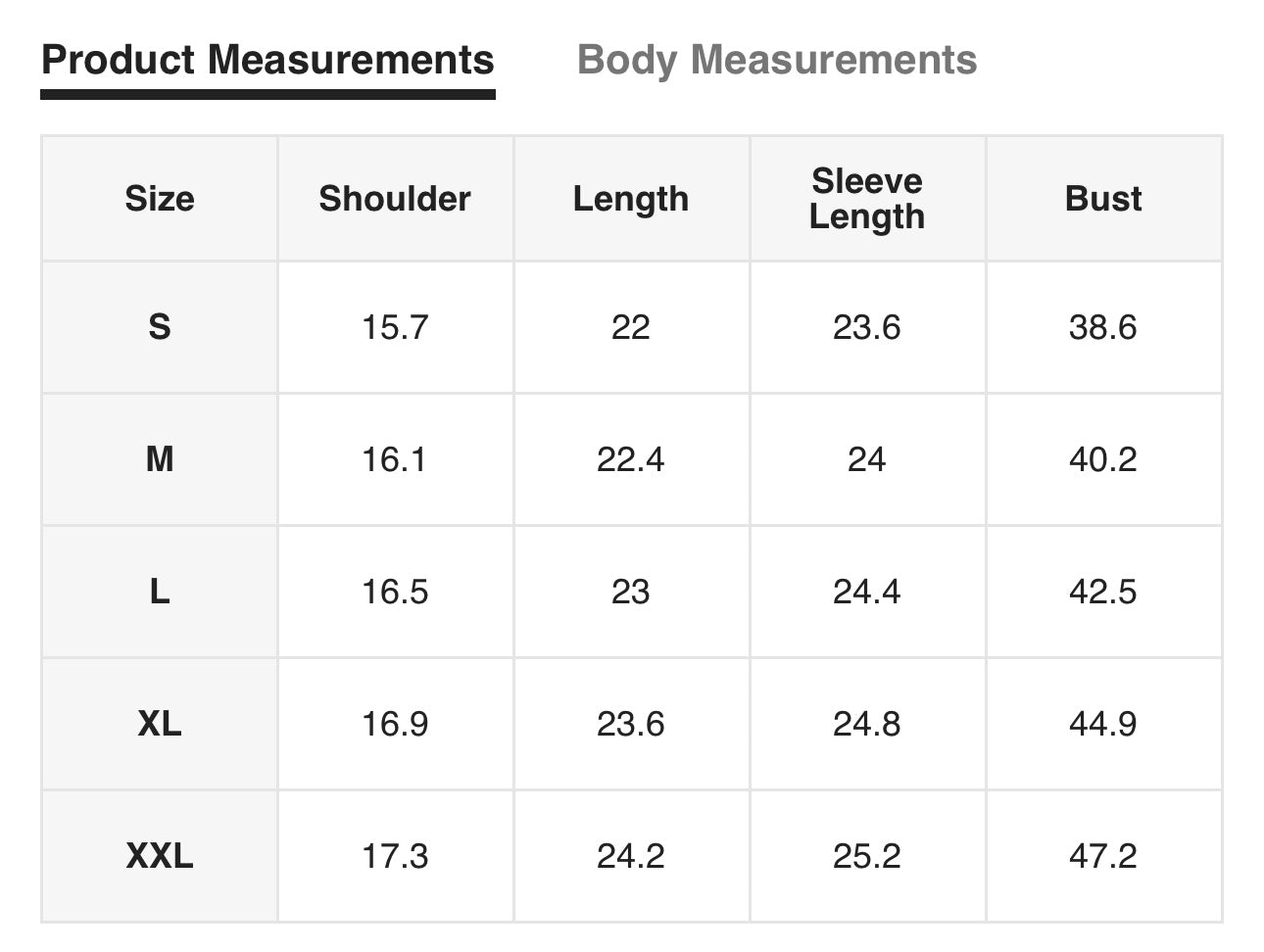Screen dimensions: 1264x952
Task: Click the 17.3 shoulder value for XXL
Action: 395,856
